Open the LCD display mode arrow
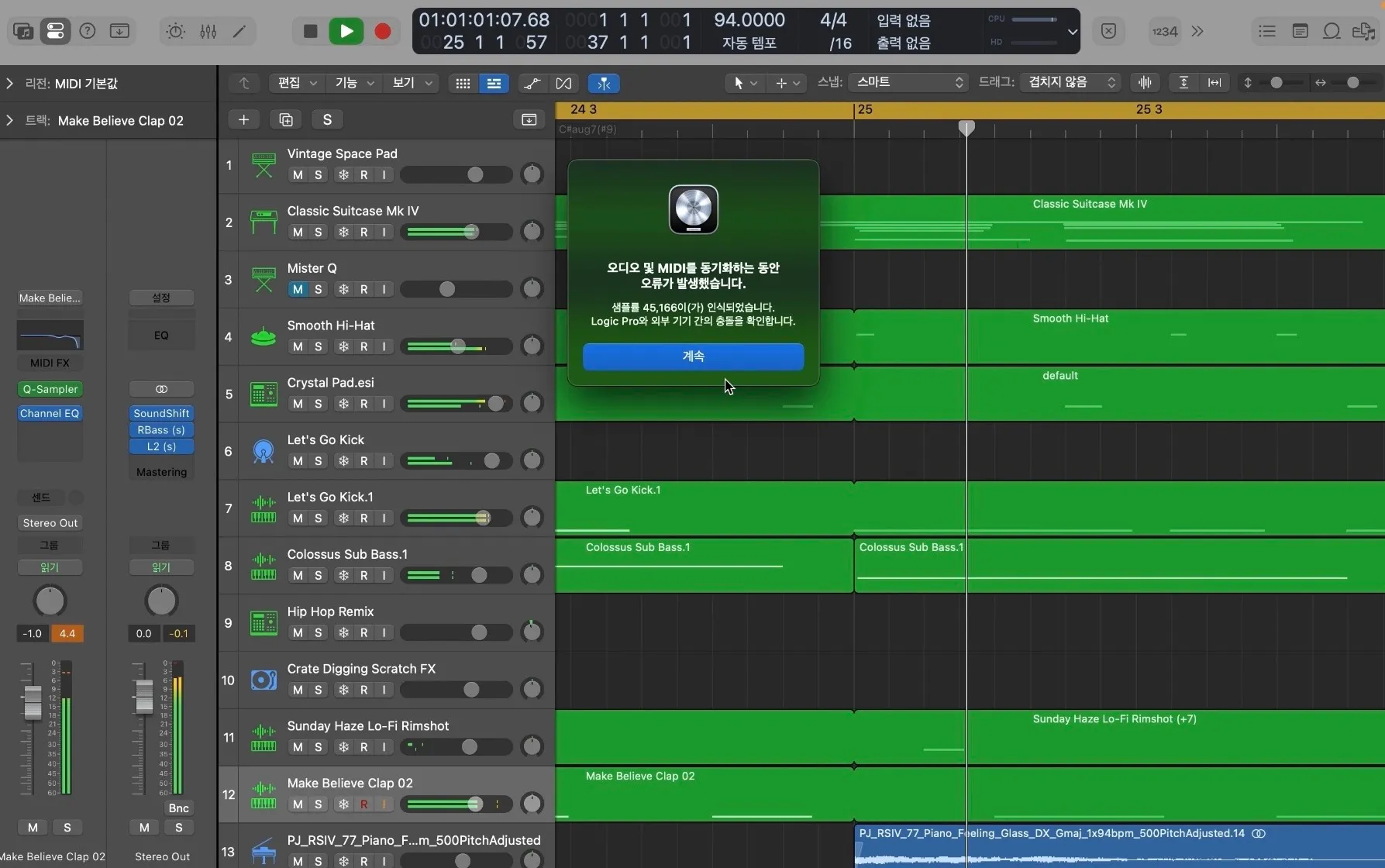 point(1072,32)
